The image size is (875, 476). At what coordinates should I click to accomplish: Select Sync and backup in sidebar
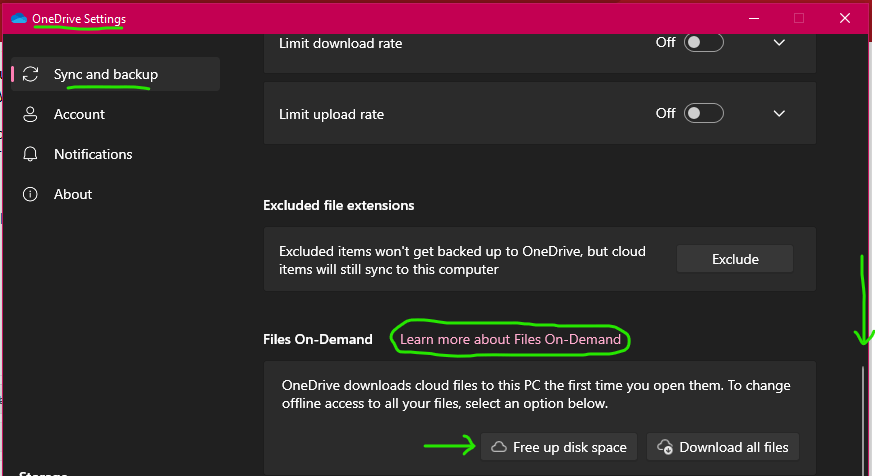point(116,74)
